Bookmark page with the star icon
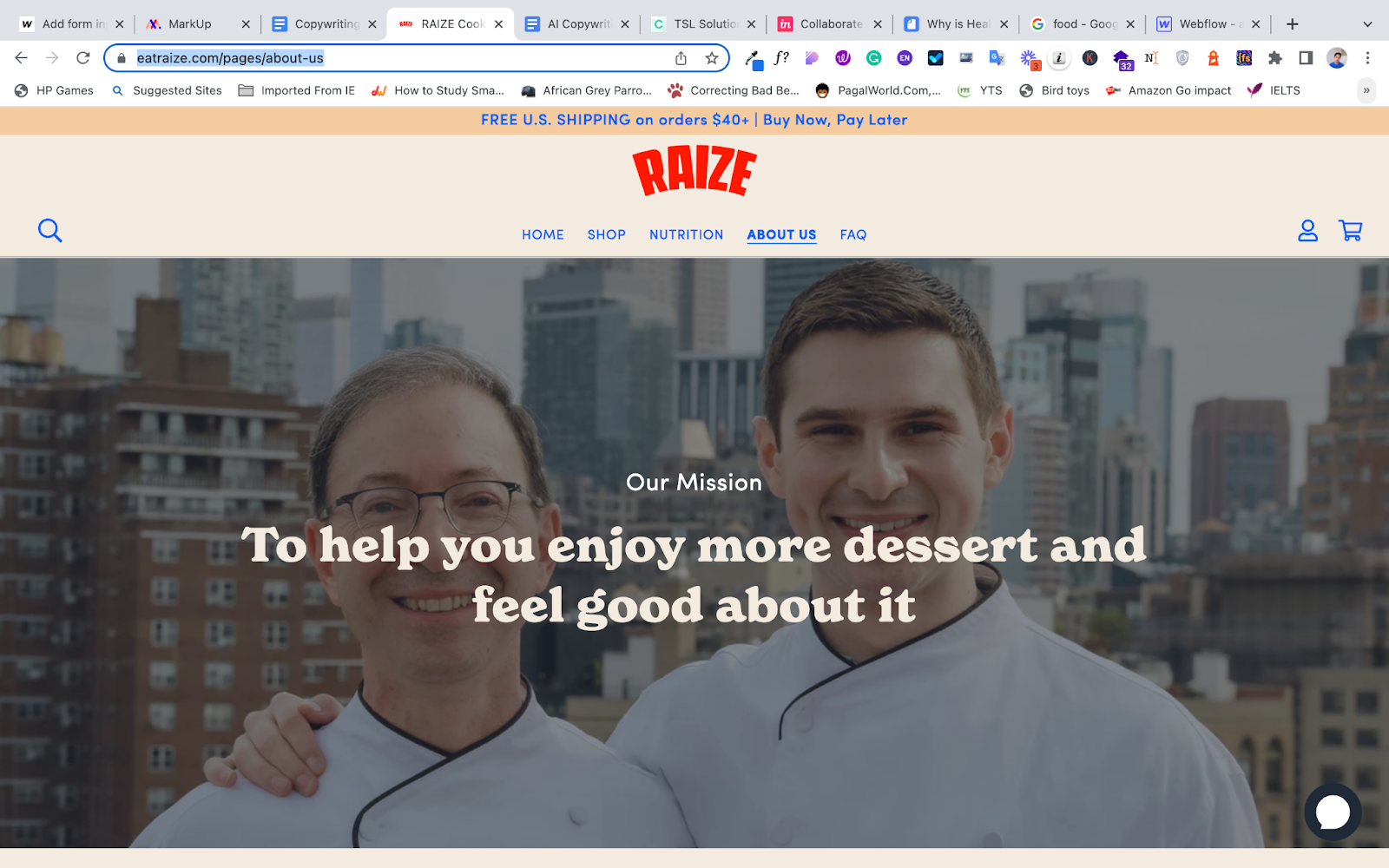 (712, 58)
